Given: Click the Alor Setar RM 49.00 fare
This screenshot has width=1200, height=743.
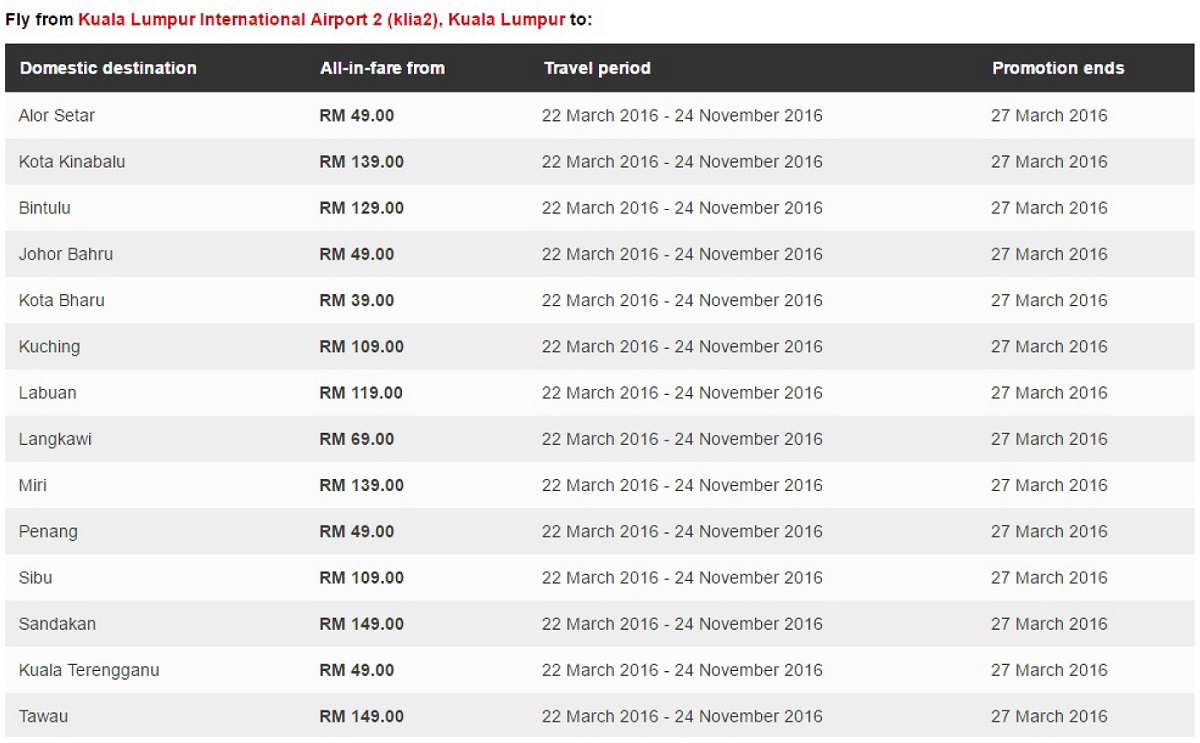Looking at the screenshot, I should [x=357, y=116].
